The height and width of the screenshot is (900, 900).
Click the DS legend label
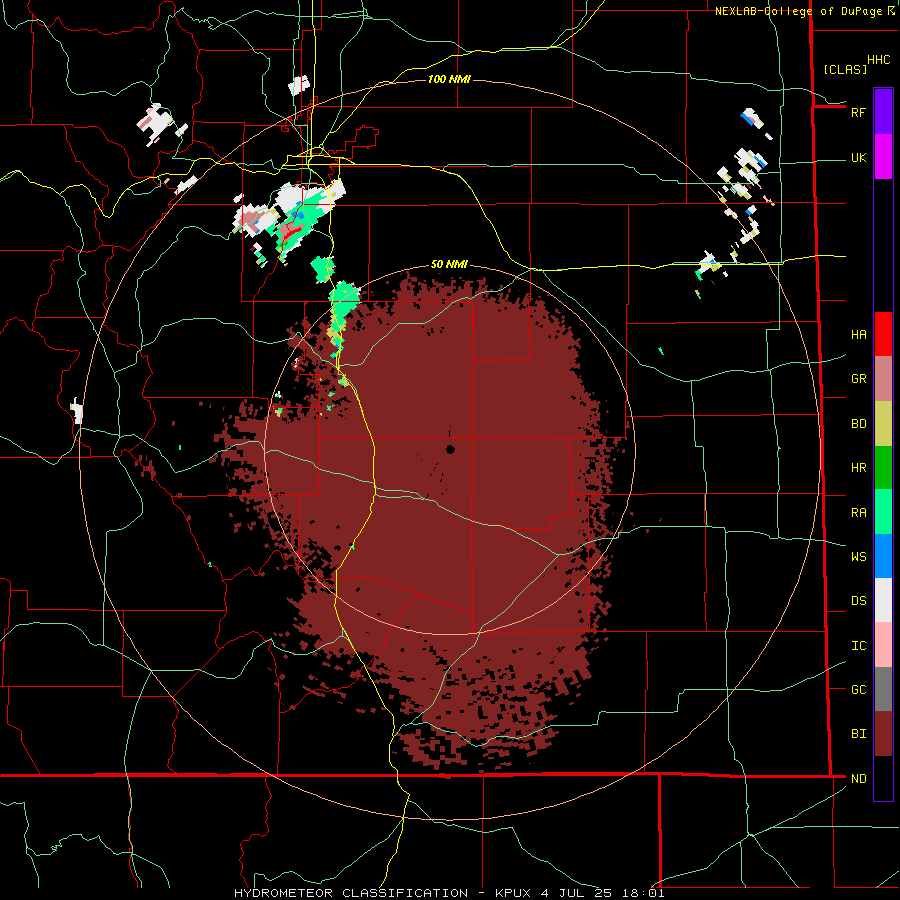[858, 601]
